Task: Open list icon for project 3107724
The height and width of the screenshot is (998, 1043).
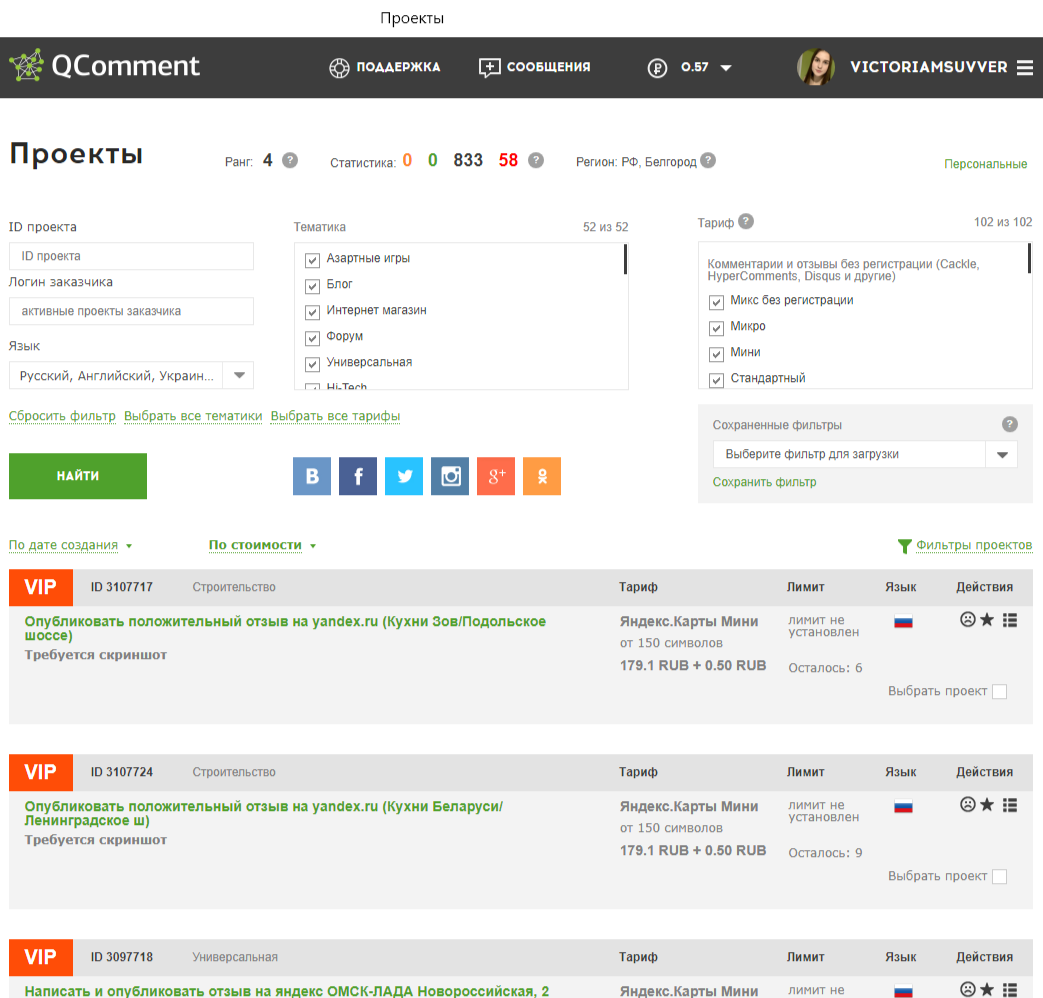Action: (x=1010, y=805)
